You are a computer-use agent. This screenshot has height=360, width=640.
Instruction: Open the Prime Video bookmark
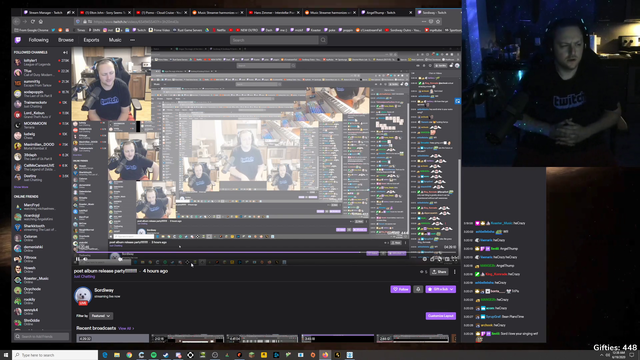pos(160,30)
